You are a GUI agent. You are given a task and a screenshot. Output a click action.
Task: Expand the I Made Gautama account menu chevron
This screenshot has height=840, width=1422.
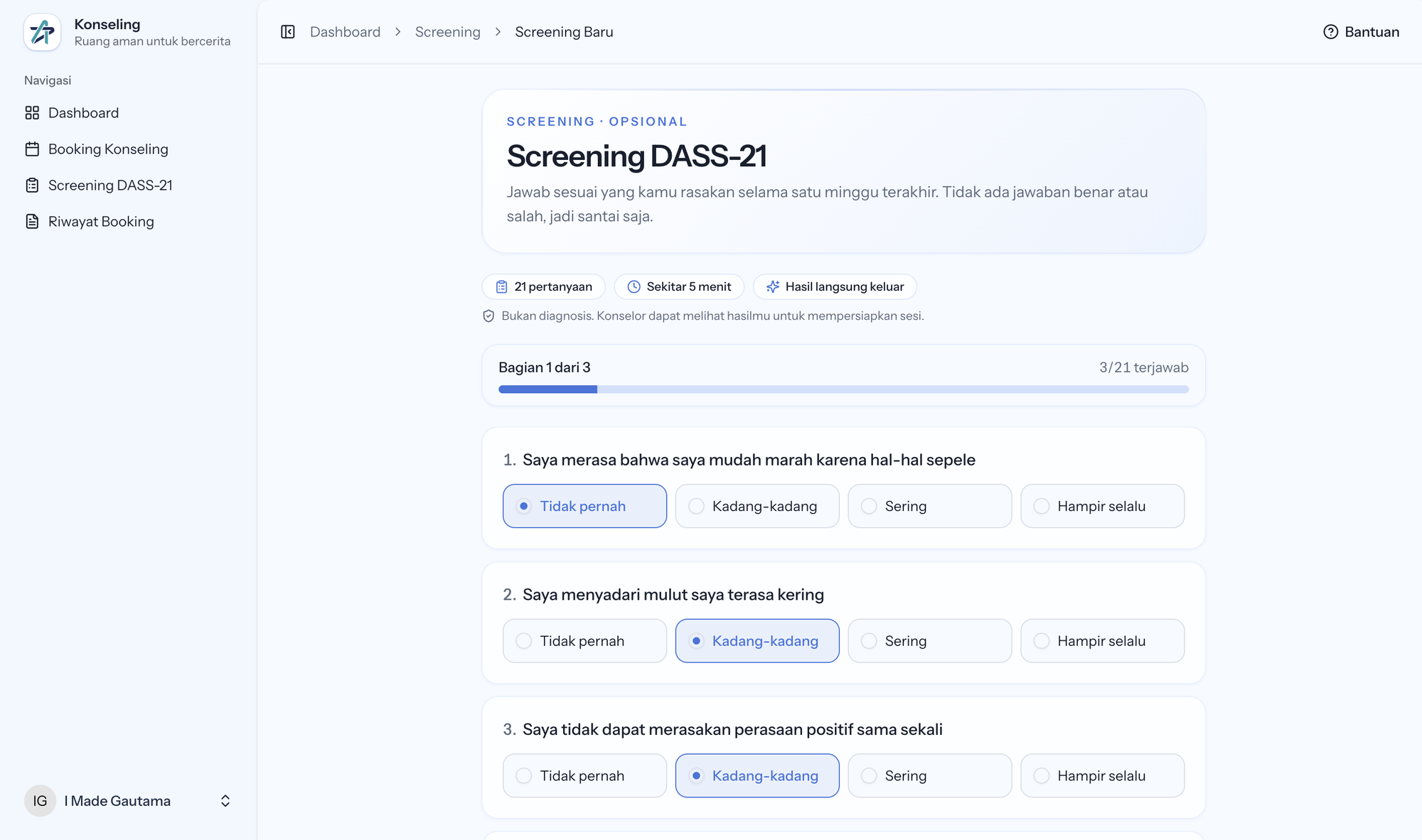tap(225, 801)
